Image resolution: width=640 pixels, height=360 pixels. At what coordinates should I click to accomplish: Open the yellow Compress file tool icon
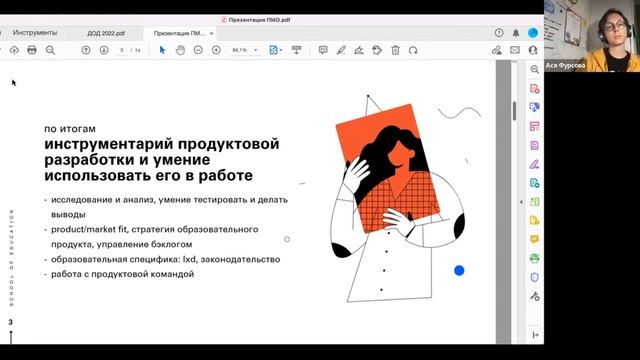[534, 220]
